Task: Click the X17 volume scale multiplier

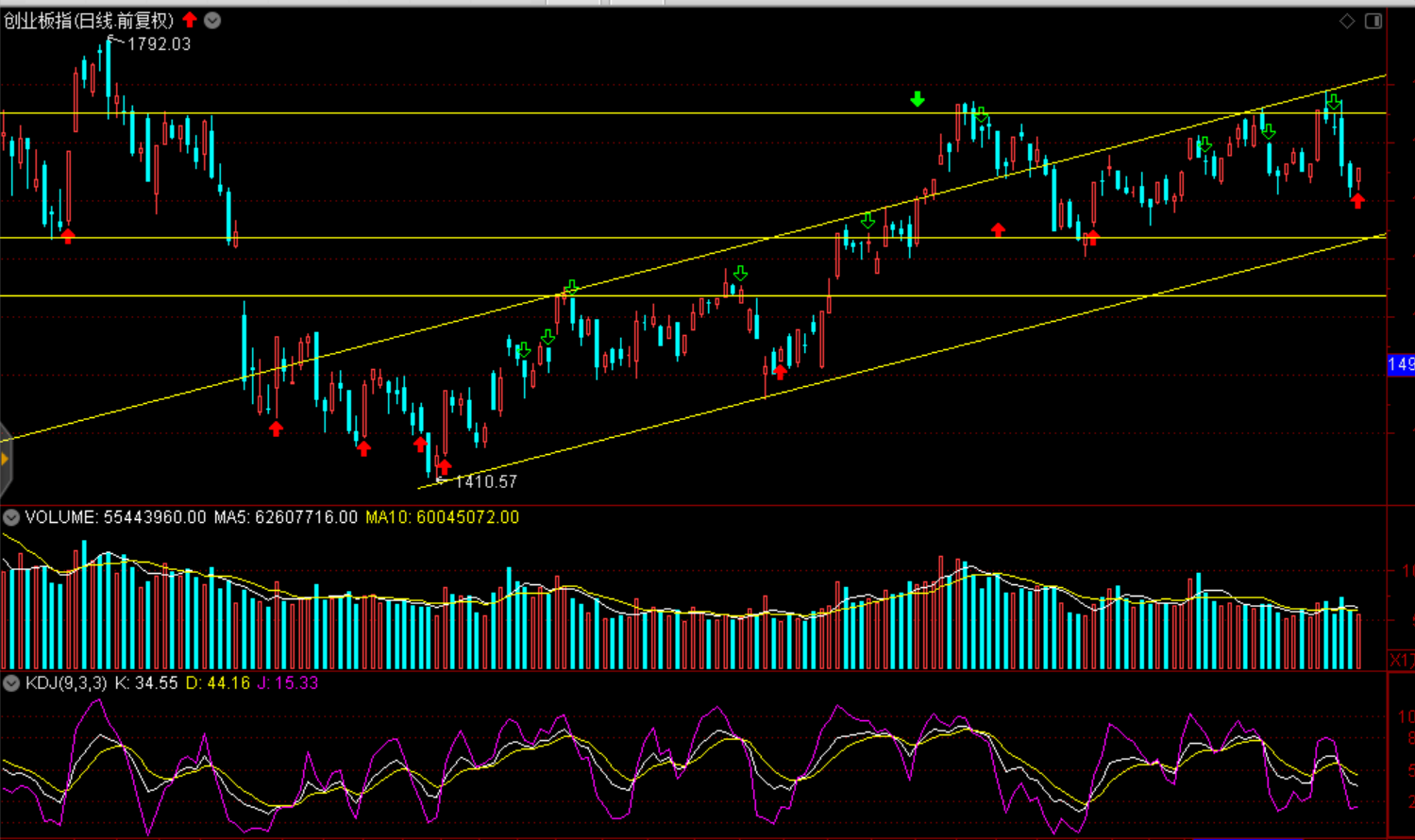Action: (1401, 660)
